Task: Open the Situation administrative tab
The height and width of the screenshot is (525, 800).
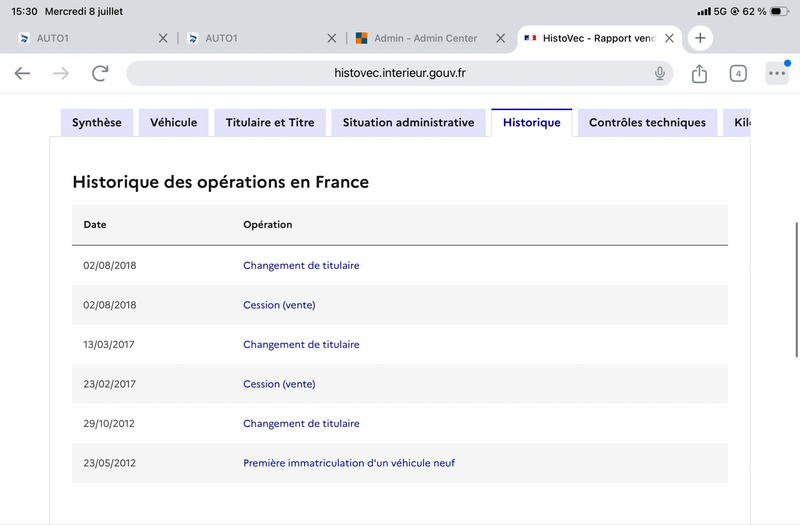Action: (409, 122)
